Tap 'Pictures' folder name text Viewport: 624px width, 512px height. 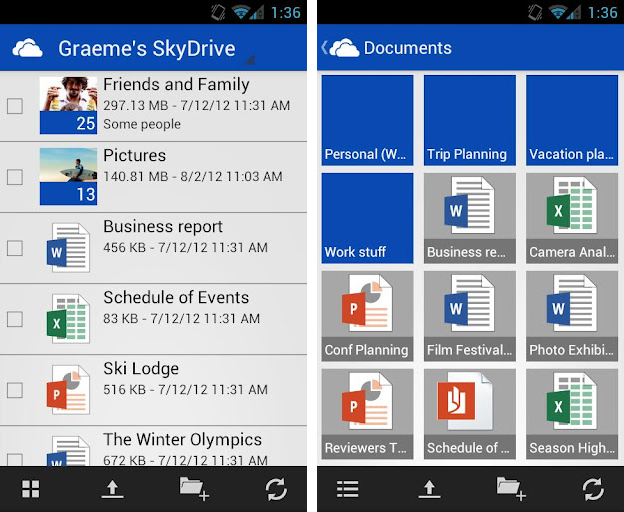point(135,155)
